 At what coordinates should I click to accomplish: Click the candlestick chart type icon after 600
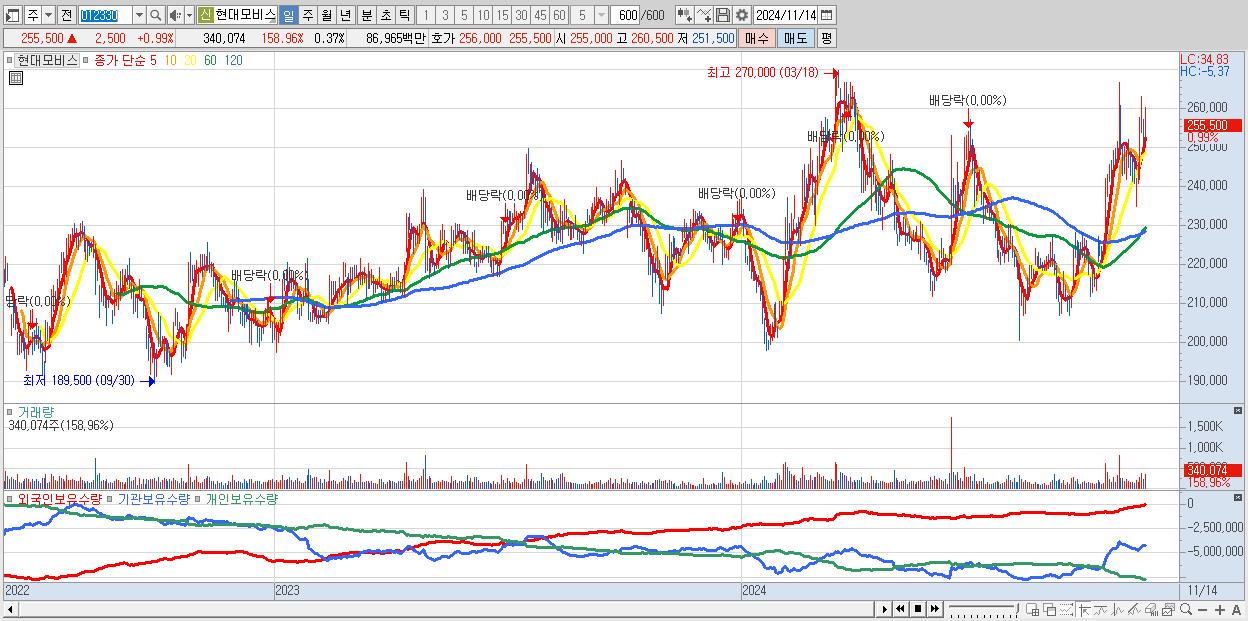click(x=684, y=15)
